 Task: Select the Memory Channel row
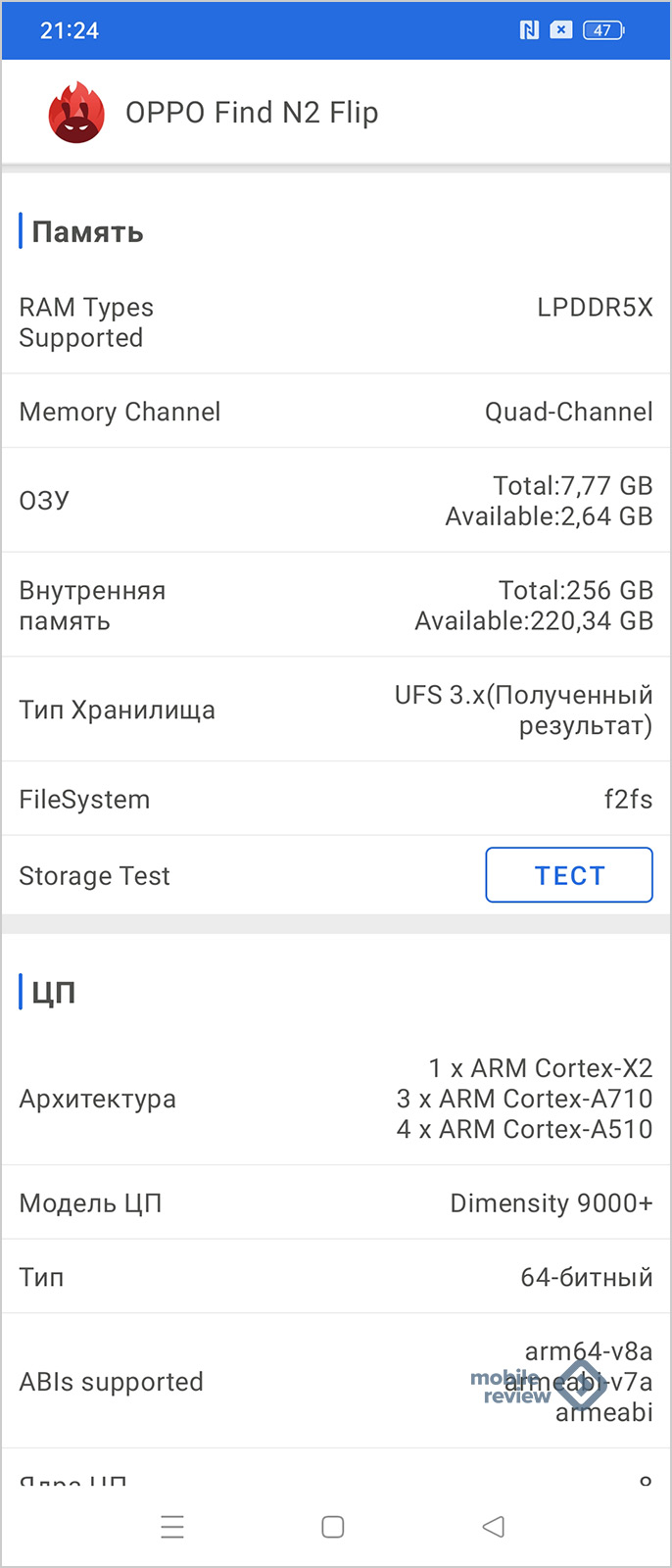336,412
